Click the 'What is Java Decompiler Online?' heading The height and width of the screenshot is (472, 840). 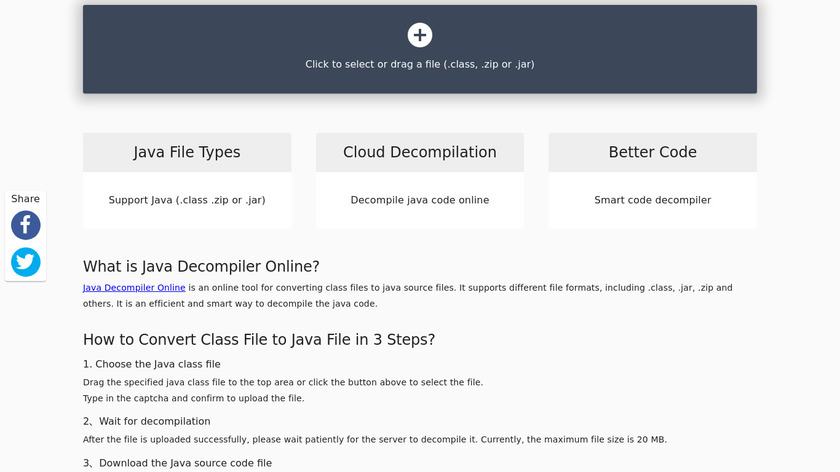201,266
